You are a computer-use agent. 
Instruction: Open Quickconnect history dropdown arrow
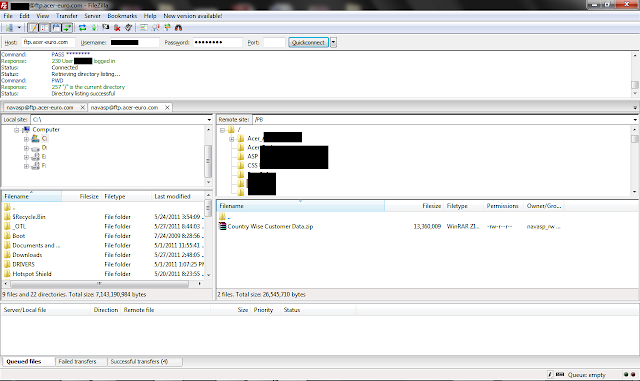click(333, 42)
